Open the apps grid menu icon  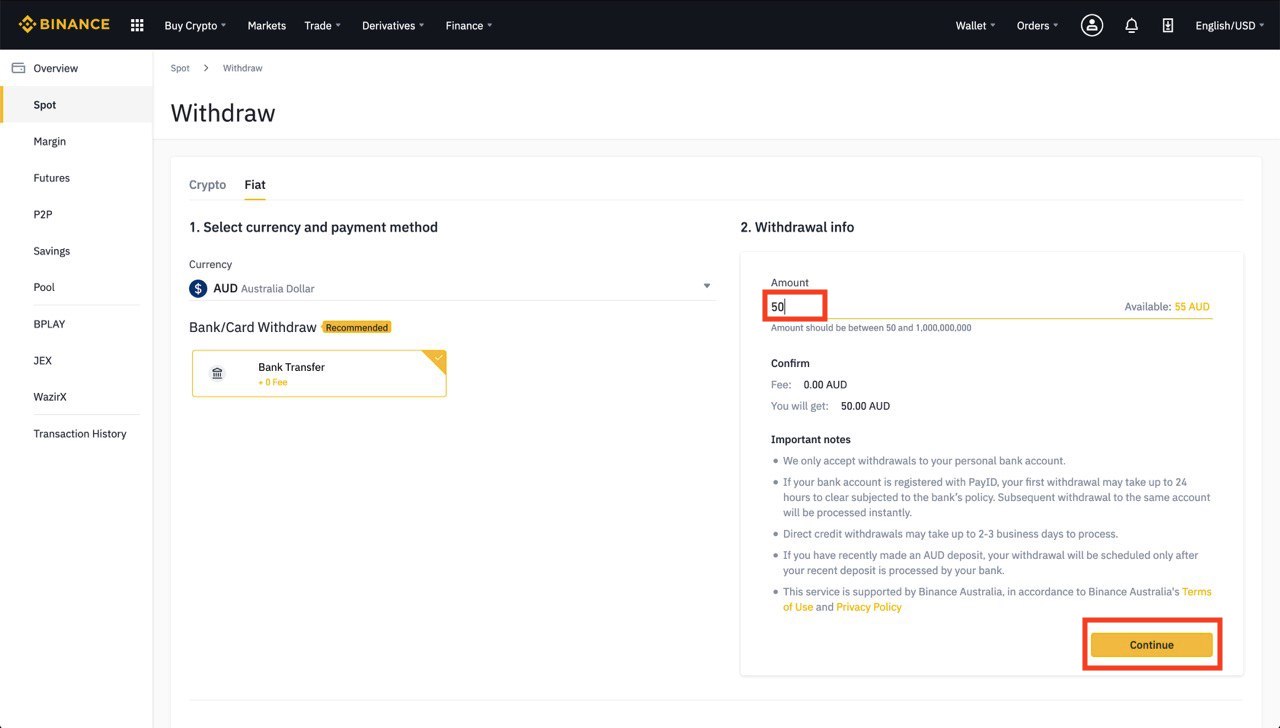pos(138,25)
